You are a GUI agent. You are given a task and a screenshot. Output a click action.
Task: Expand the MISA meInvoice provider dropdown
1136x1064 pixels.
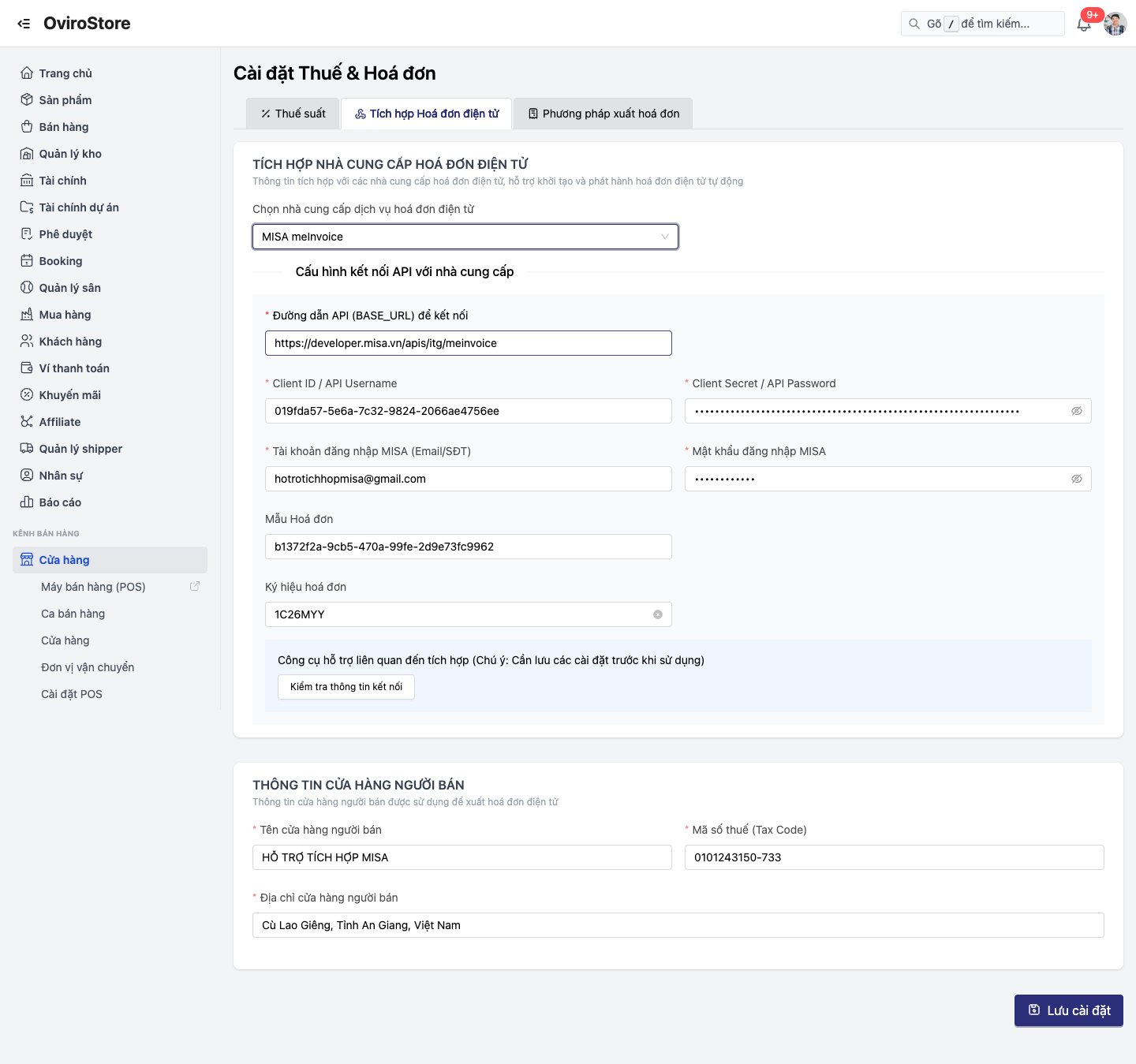pyautogui.click(x=465, y=237)
